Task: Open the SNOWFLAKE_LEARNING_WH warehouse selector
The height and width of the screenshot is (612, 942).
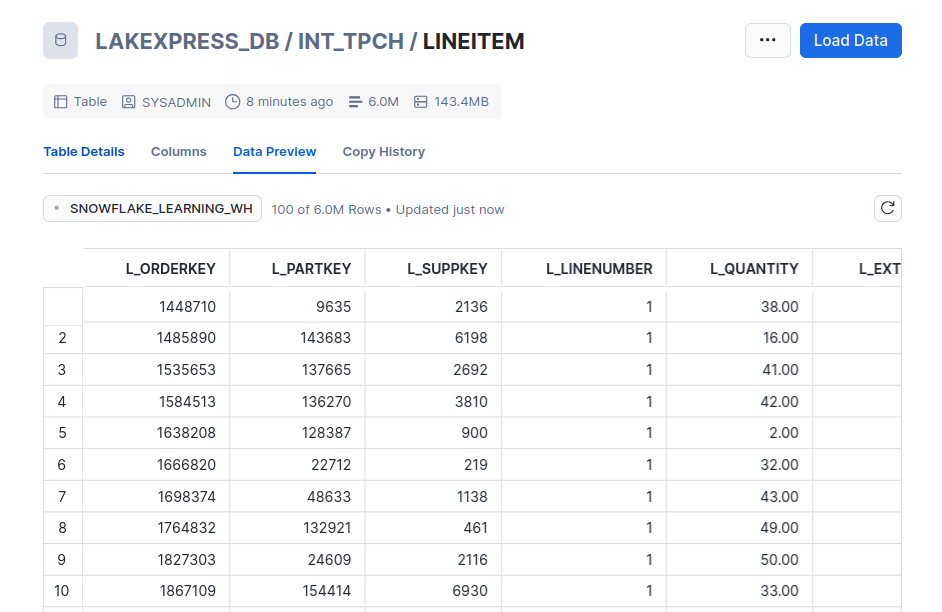Action: tap(152, 208)
